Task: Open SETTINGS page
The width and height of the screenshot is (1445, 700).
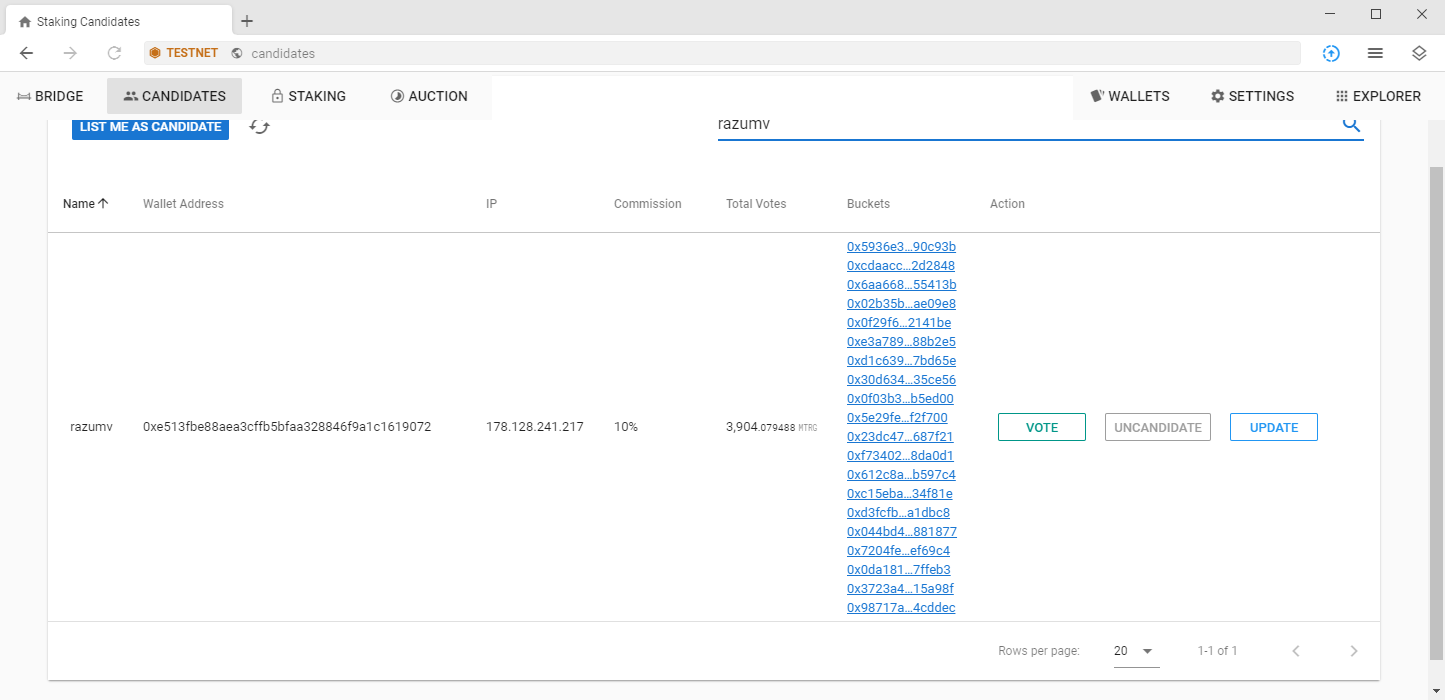Action: 1252,96
